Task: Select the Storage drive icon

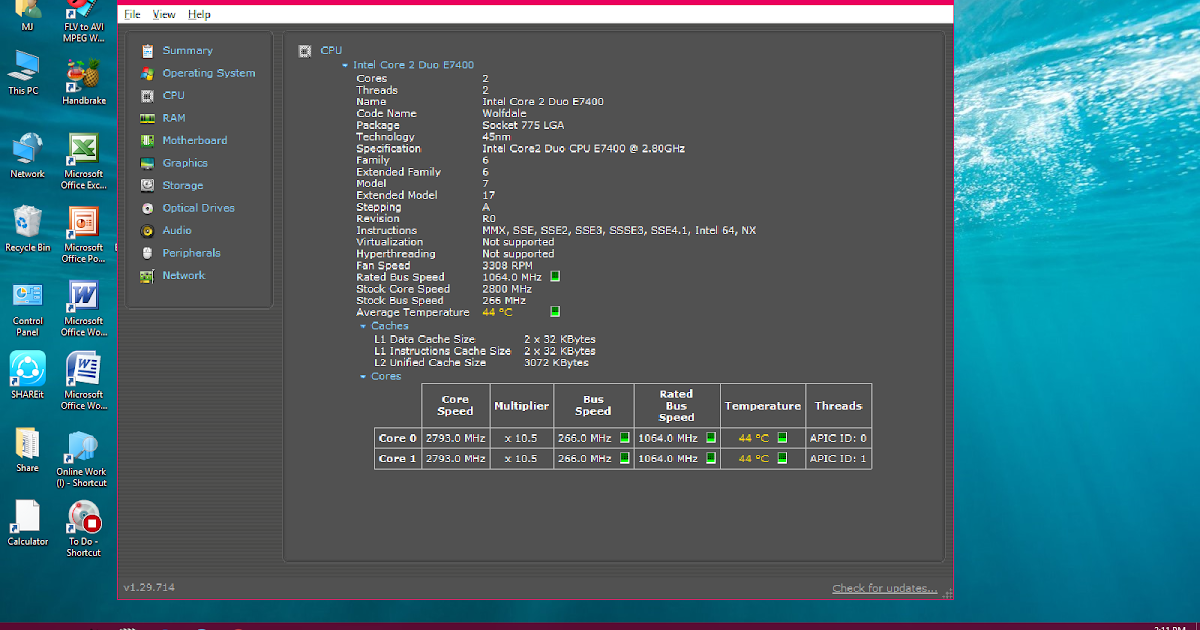Action: (147, 185)
